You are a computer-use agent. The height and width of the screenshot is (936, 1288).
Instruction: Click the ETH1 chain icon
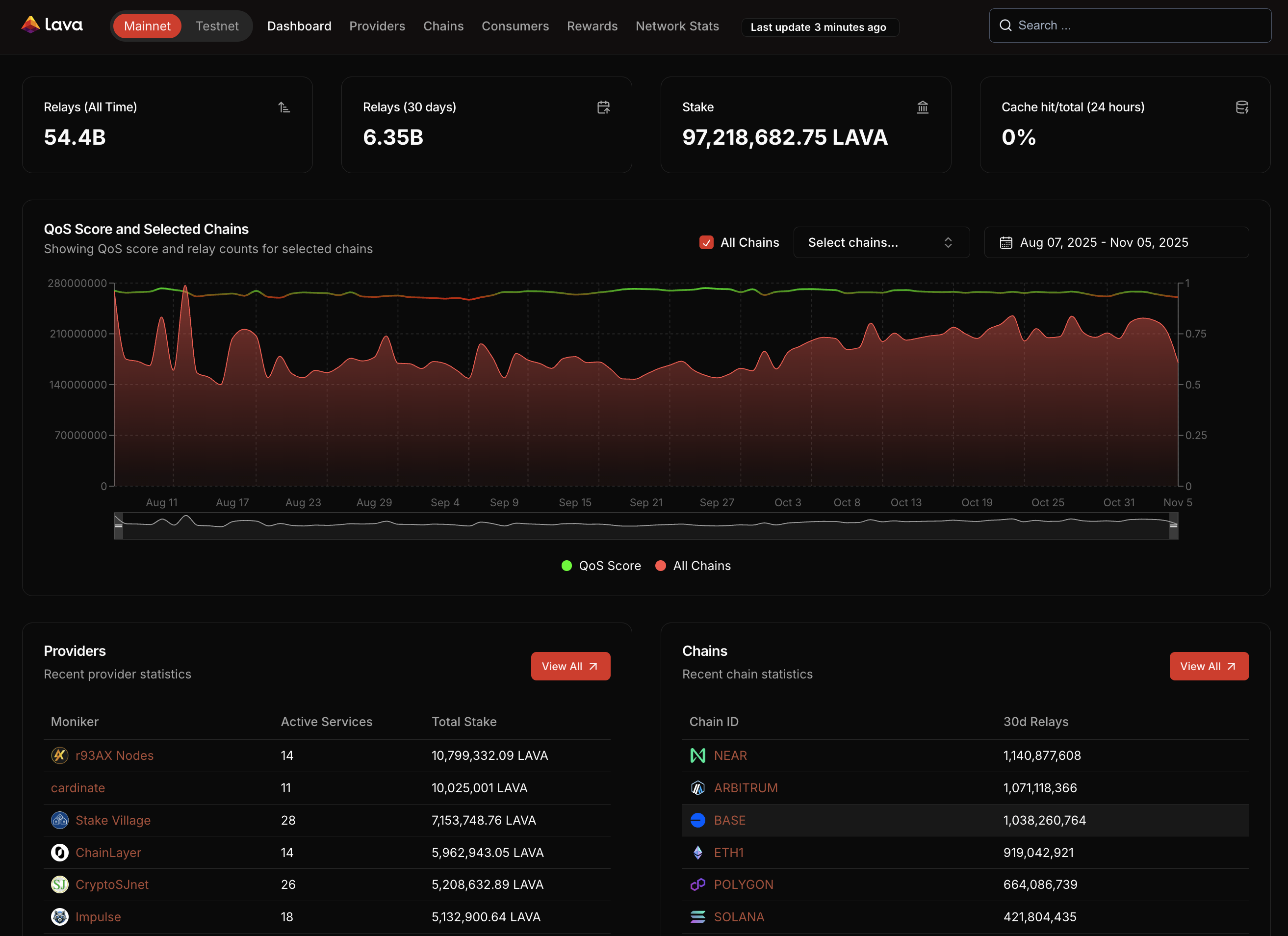(697, 852)
